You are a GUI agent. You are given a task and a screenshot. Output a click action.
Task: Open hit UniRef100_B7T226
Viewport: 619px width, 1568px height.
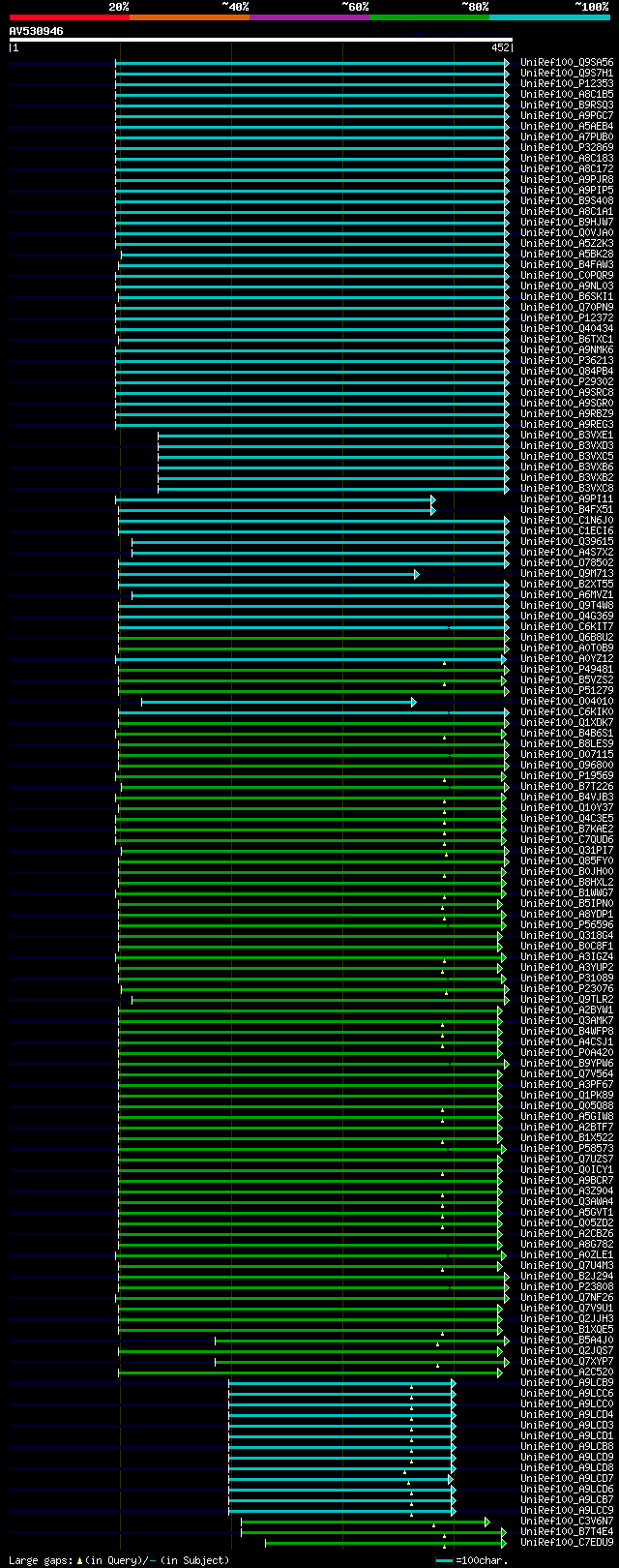(567, 786)
